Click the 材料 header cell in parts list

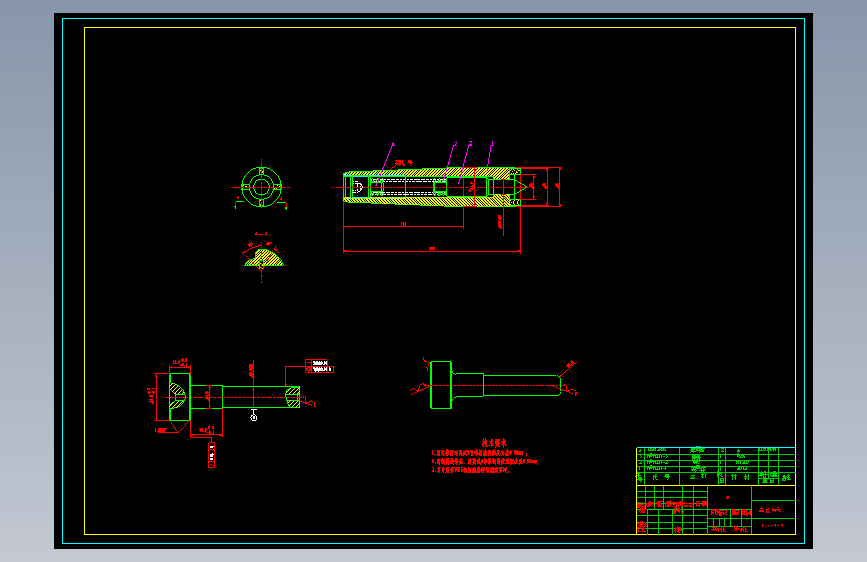point(740,477)
